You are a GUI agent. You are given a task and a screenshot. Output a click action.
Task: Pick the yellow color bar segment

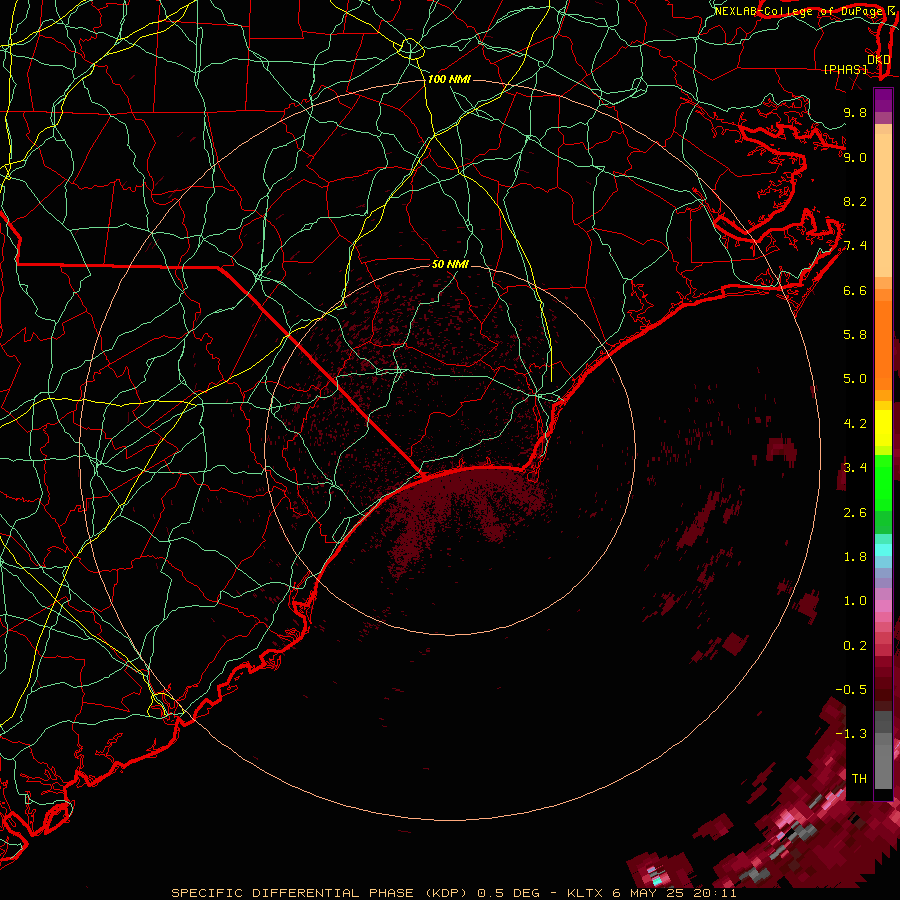click(x=883, y=428)
